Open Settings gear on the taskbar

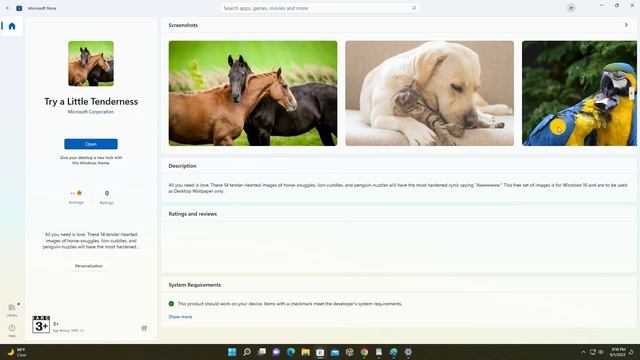(x=408, y=352)
